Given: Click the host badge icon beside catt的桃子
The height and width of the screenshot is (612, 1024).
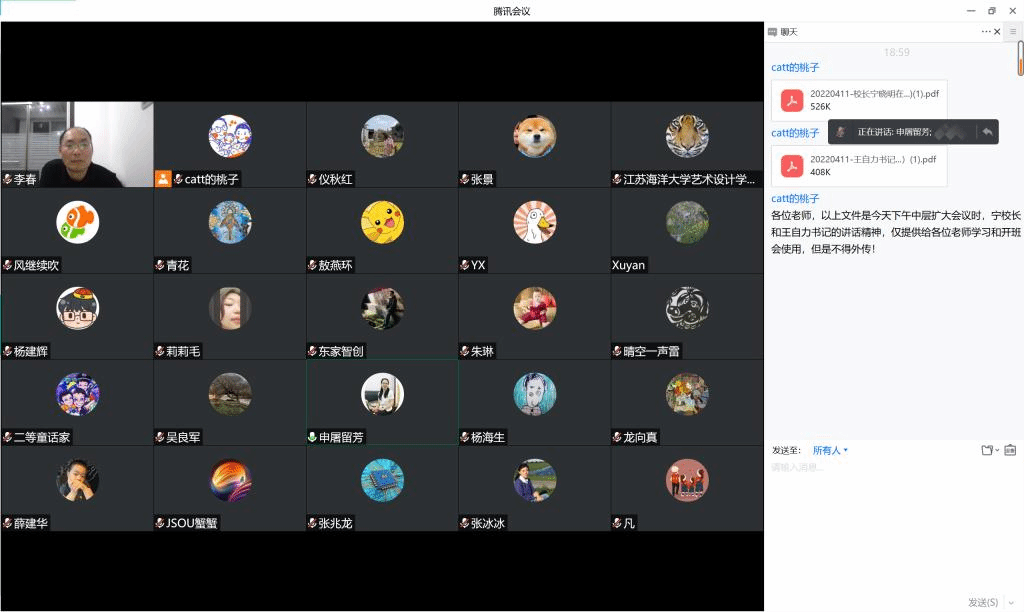Looking at the screenshot, I should coord(162,179).
